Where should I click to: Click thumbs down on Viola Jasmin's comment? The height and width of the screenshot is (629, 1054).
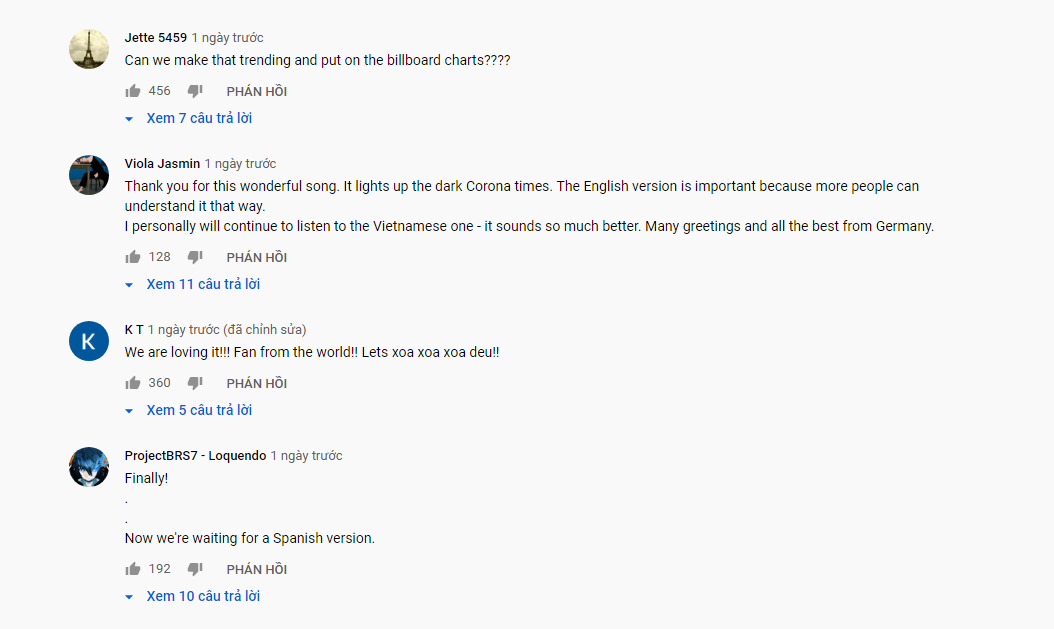click(x=195, y=257)
